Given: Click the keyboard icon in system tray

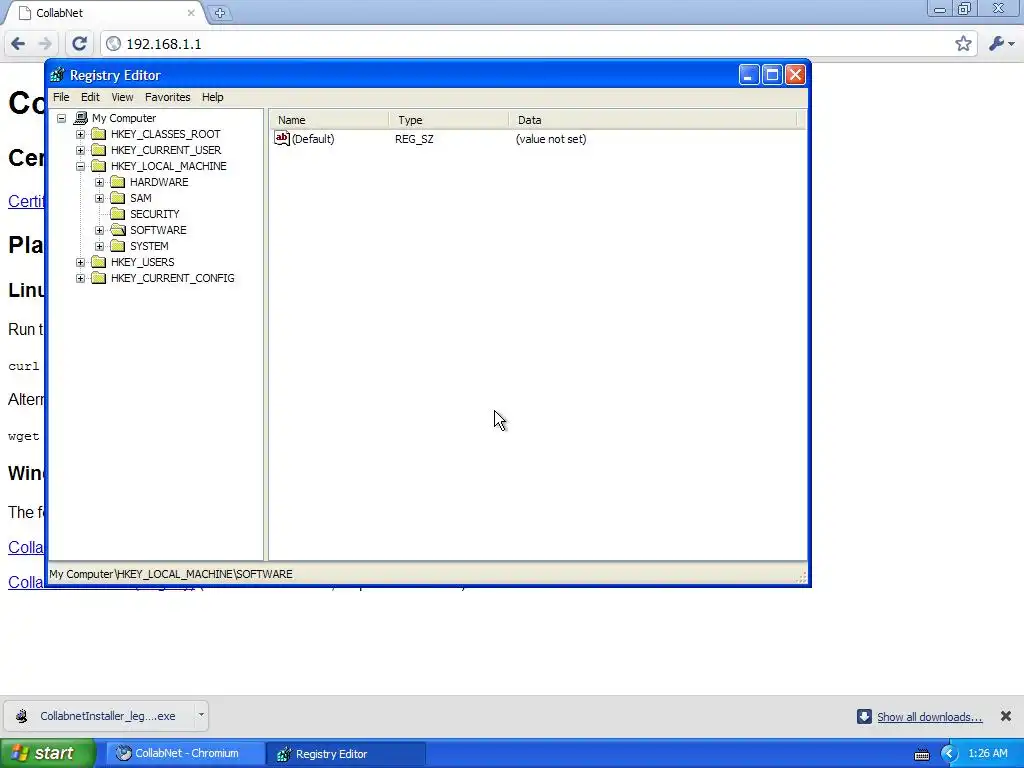Looking at the screenshot, I should coord(922,754).
